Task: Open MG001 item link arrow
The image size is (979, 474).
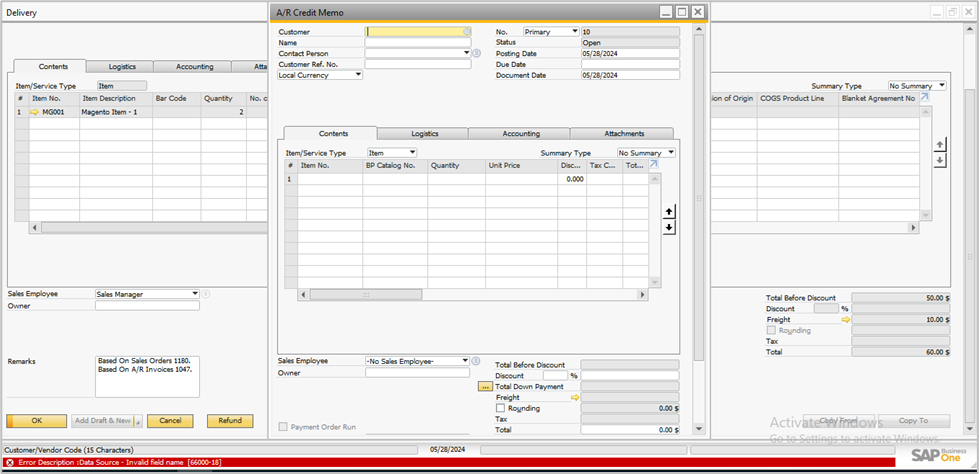Action: pos(33,113)
